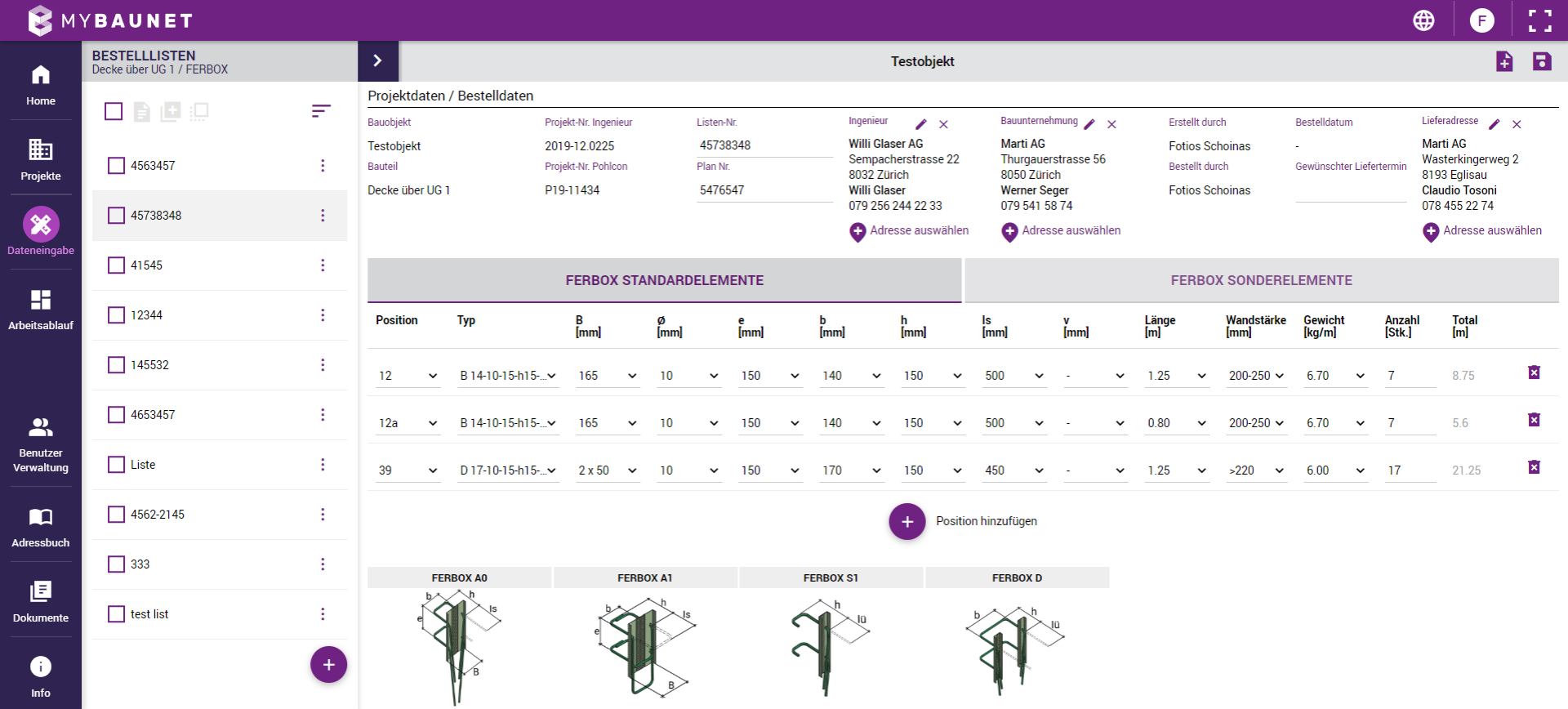Select the FERBOX STANDARDELEMENTE tab
Viewport: 1568px width, 709px height.
click(664, 280)
